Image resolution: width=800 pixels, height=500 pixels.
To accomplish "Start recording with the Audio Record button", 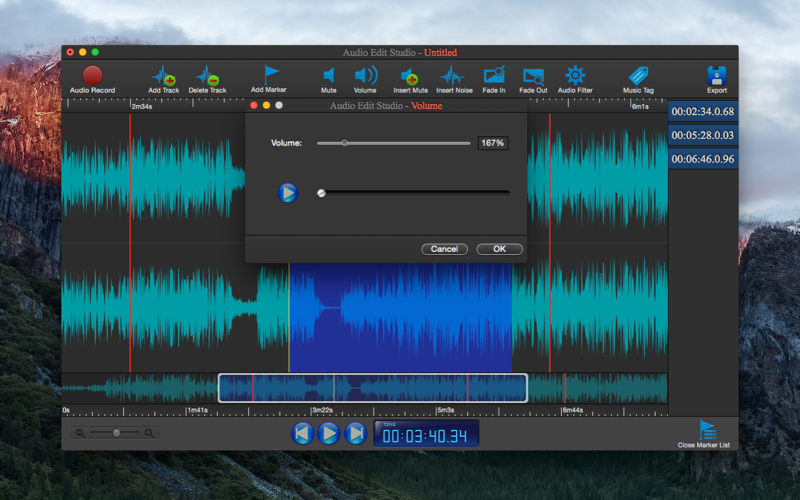I will coord(92,75).
